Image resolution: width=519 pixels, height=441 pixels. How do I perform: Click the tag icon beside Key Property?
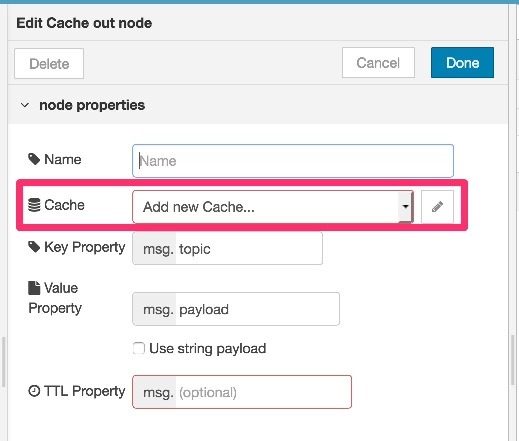click(x=34, y=247)
